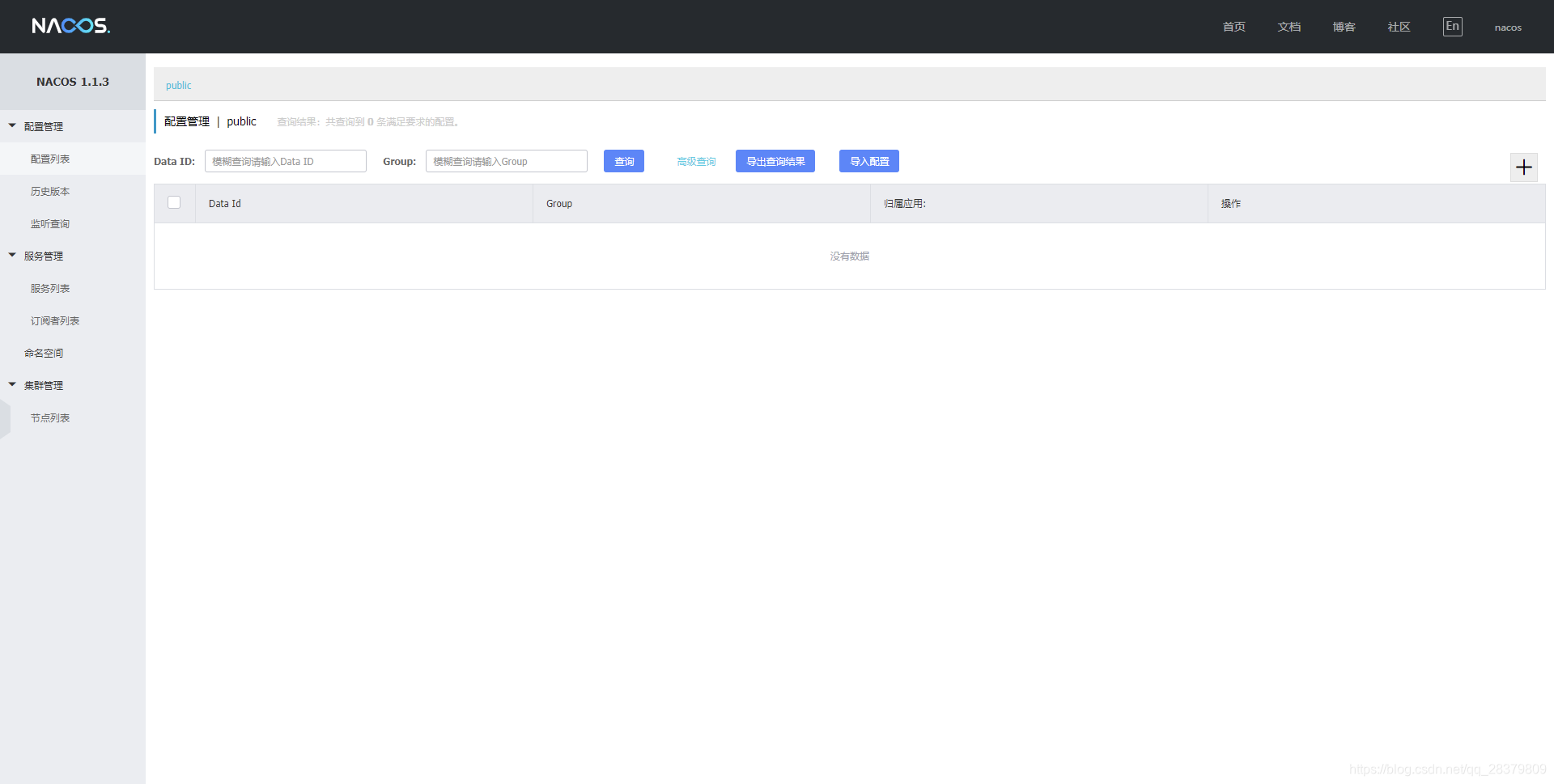Click the 导出查询结果 button

click(775, 161)
